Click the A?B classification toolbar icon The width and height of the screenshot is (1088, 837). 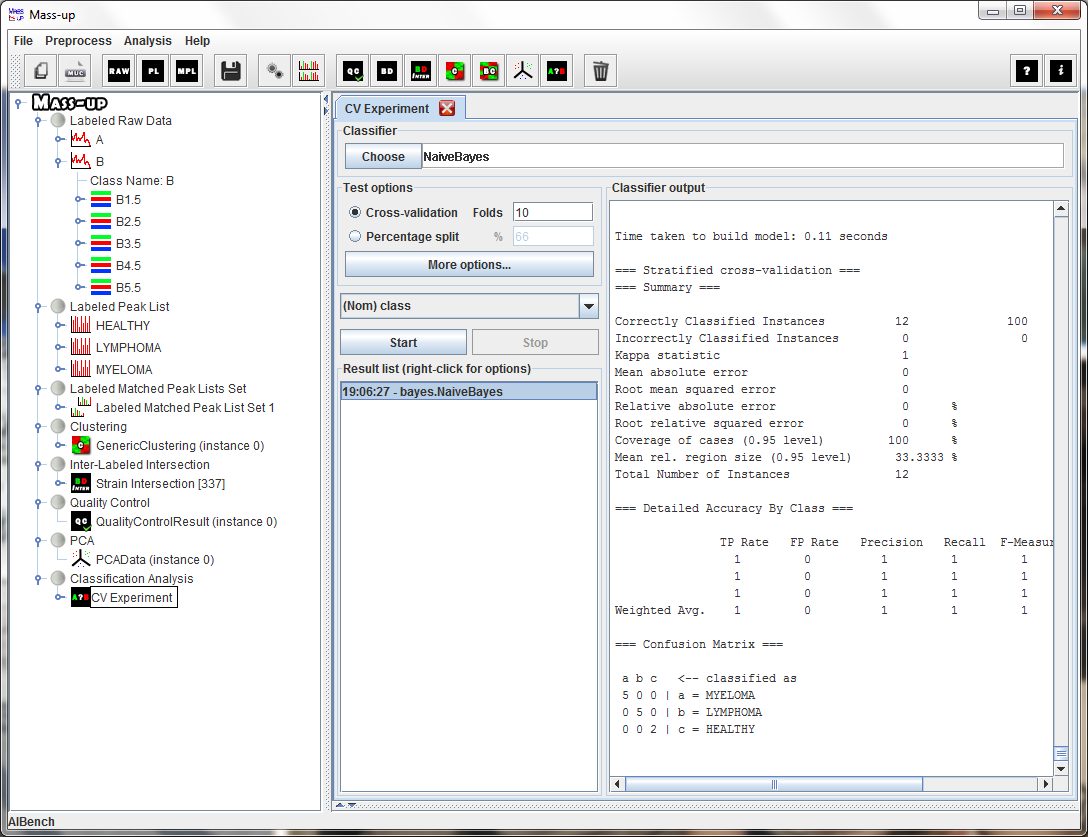pyautogui.click(x=556, y=71)
